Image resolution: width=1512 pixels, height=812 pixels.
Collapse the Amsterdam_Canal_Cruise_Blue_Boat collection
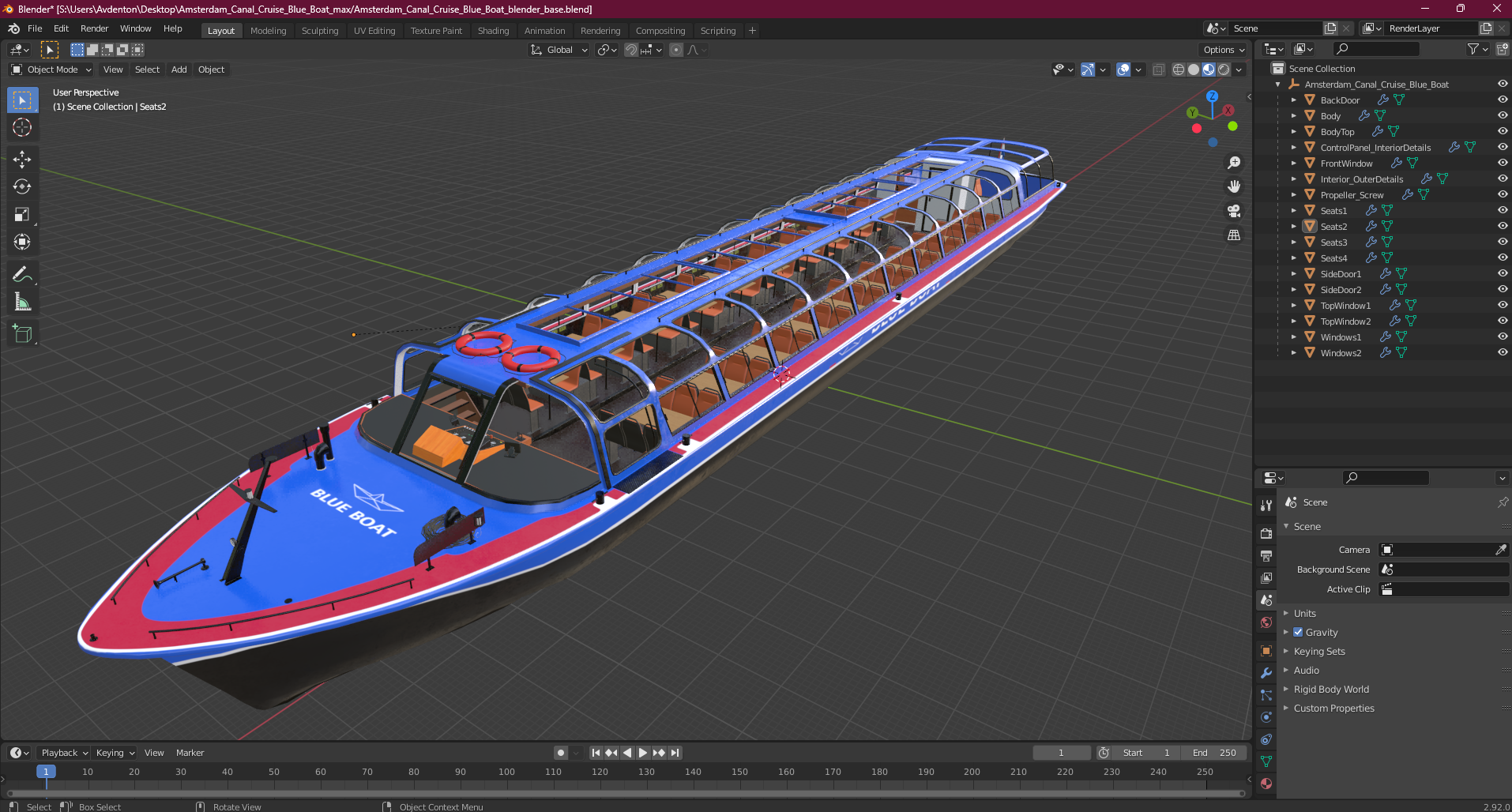(1278, 85)
